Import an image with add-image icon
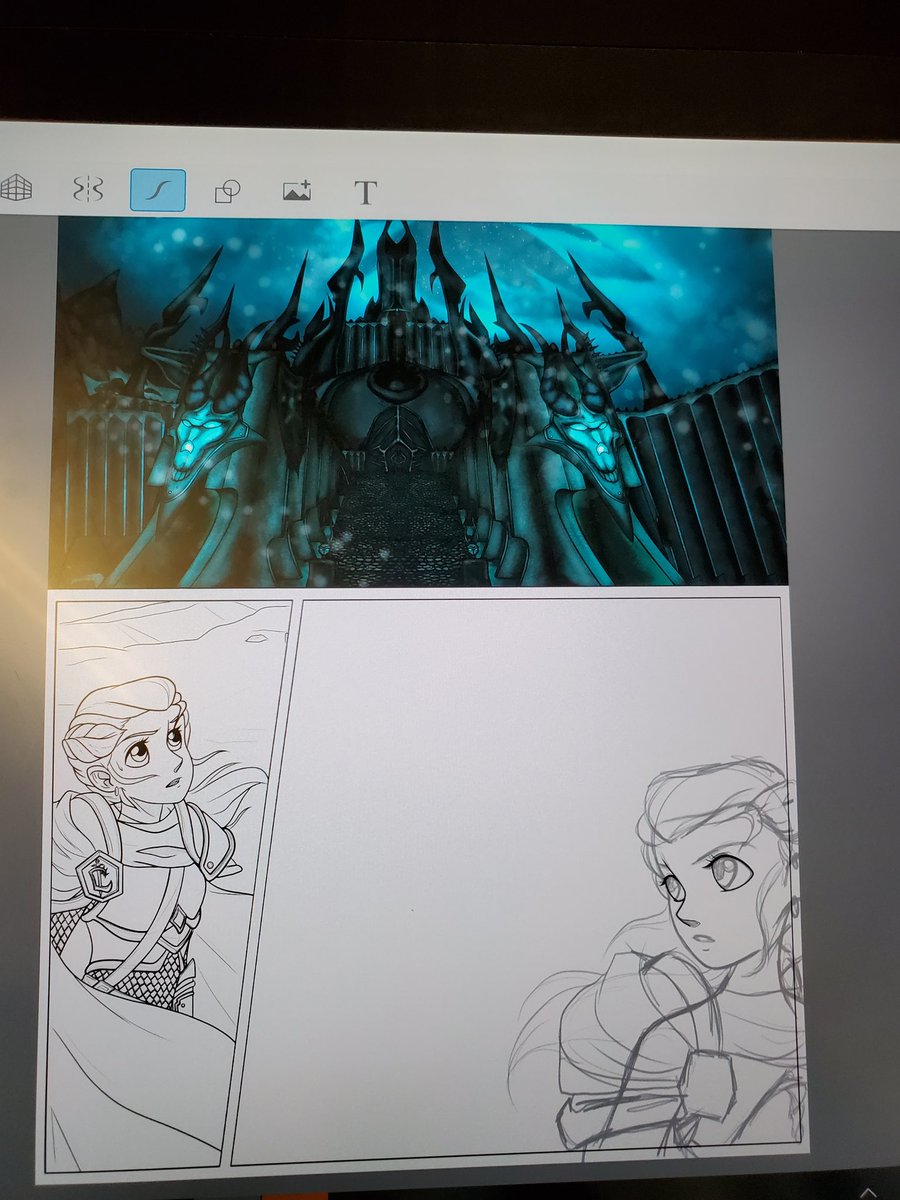900x1200 pixels. [x=297, y=190]
